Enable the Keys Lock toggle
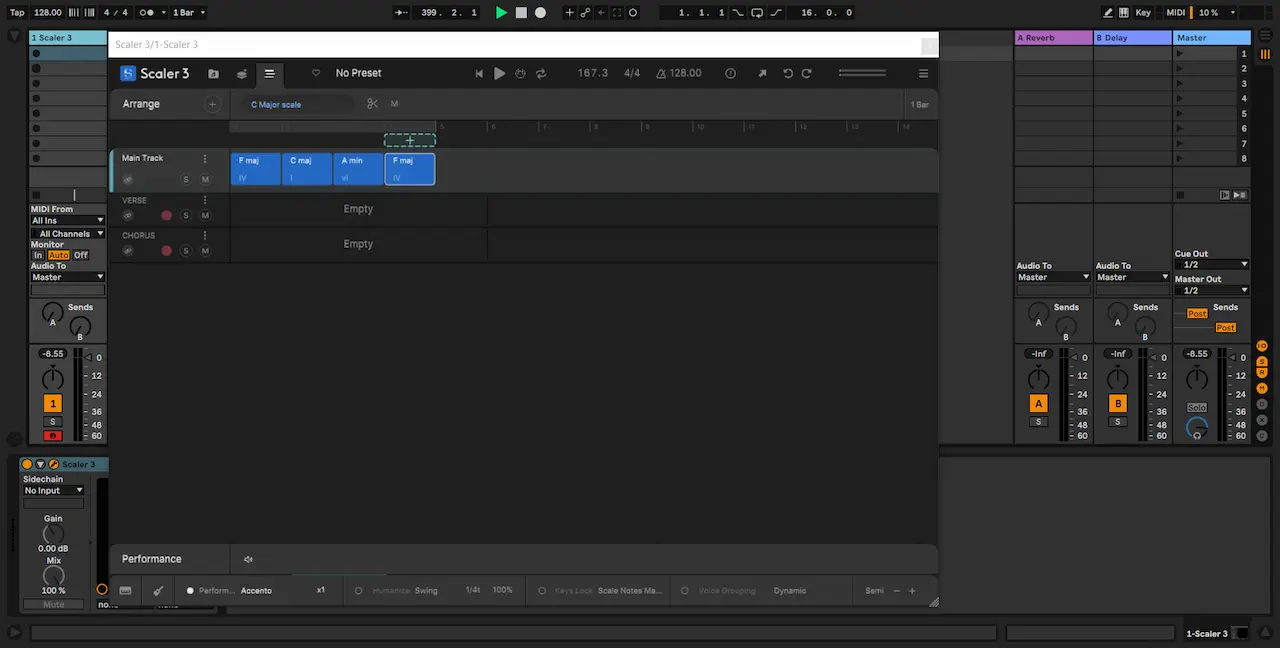1280x648 pixels. pos(543,590)
